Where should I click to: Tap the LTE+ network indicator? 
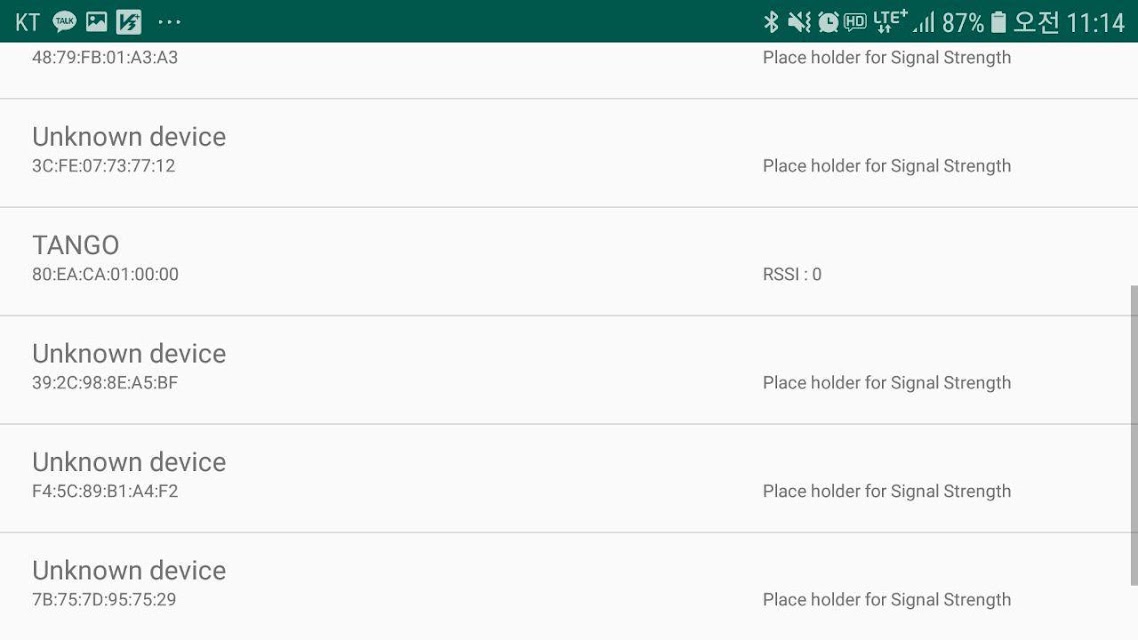890,22
